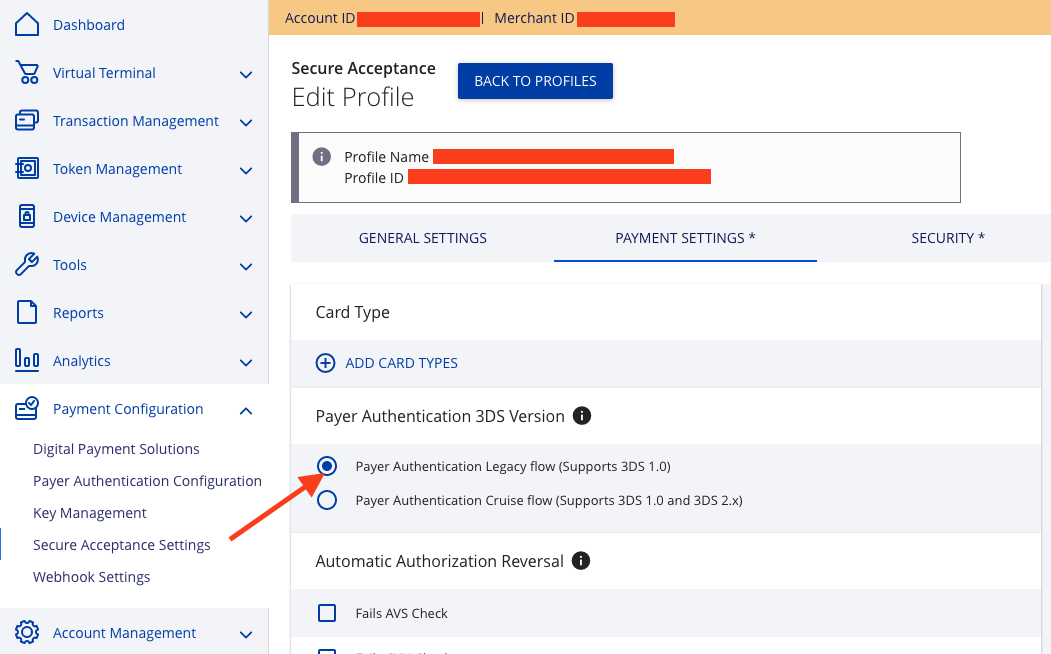Open the Dashboard link
The image size is (1051, 654).
(x=88, y=25)
